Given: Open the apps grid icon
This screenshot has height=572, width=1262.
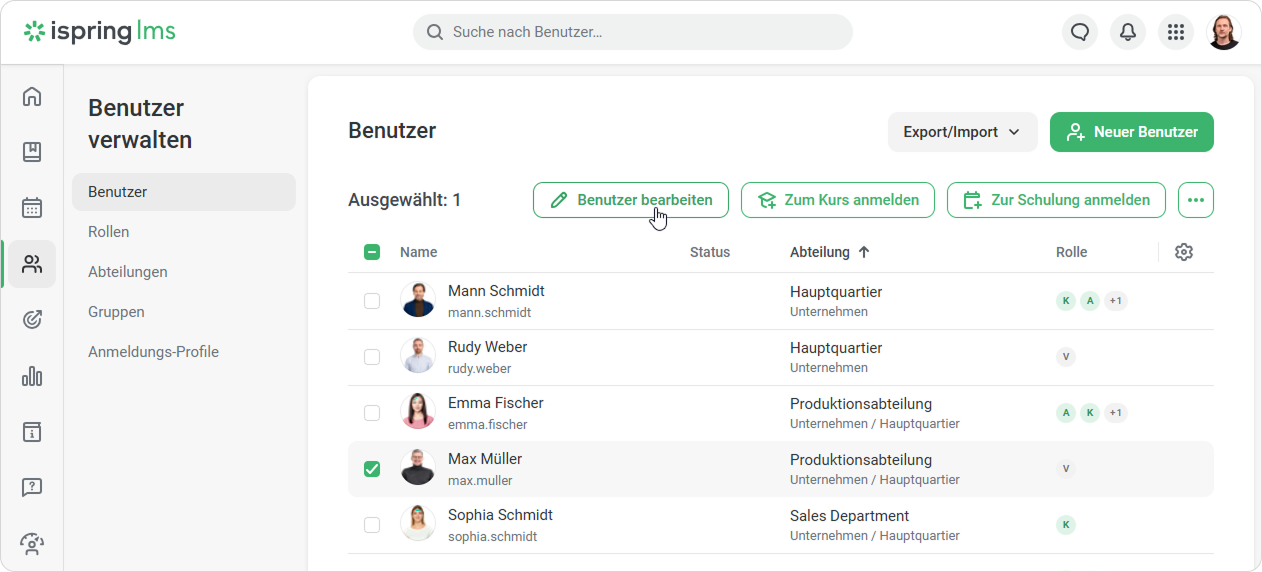Looking at the screenshot, I should click(1176, 32).
